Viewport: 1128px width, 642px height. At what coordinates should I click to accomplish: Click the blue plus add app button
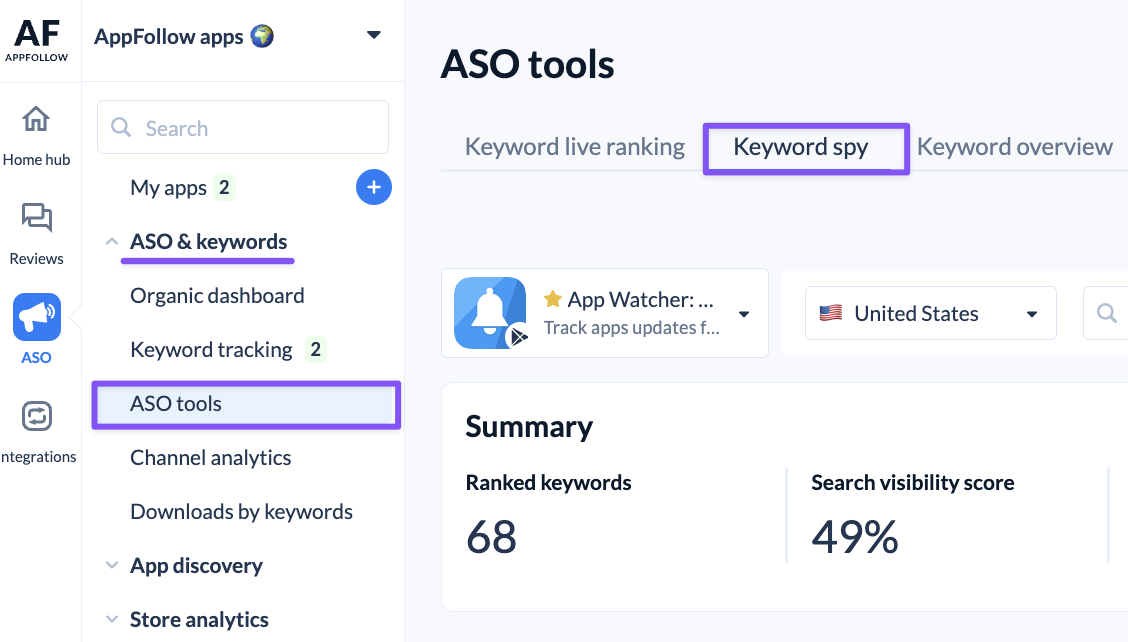(x=374, y=187)
